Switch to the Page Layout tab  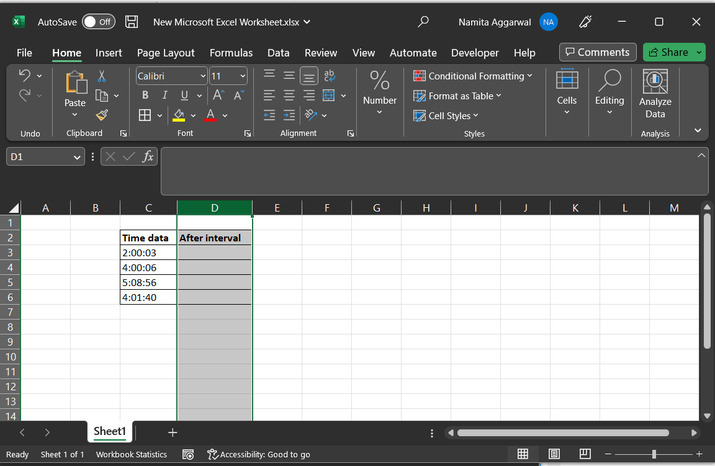coord(166,53)
